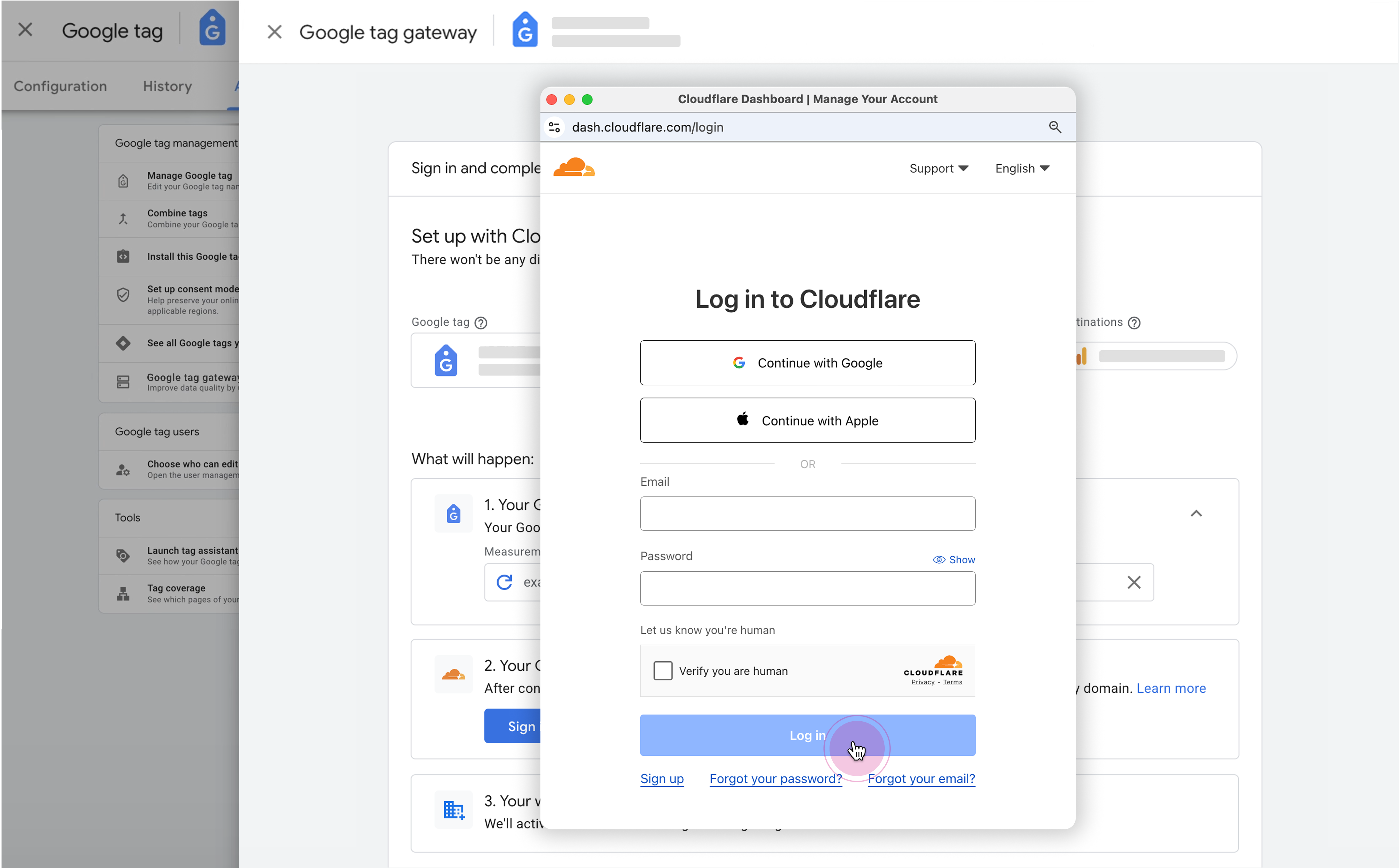This screenshot has height=868, width=1399.
Task: Click Forgot your email link
Action: [921, 778]
